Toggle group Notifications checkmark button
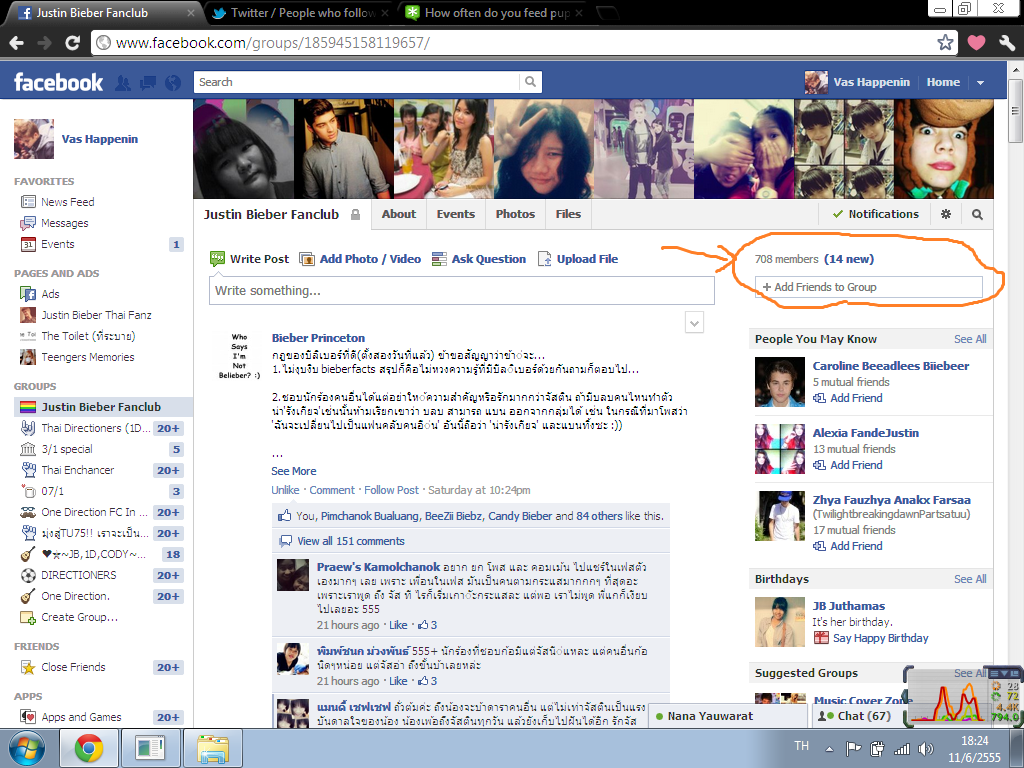This screenshot has width=1024, height=768. tap(875, 214)
